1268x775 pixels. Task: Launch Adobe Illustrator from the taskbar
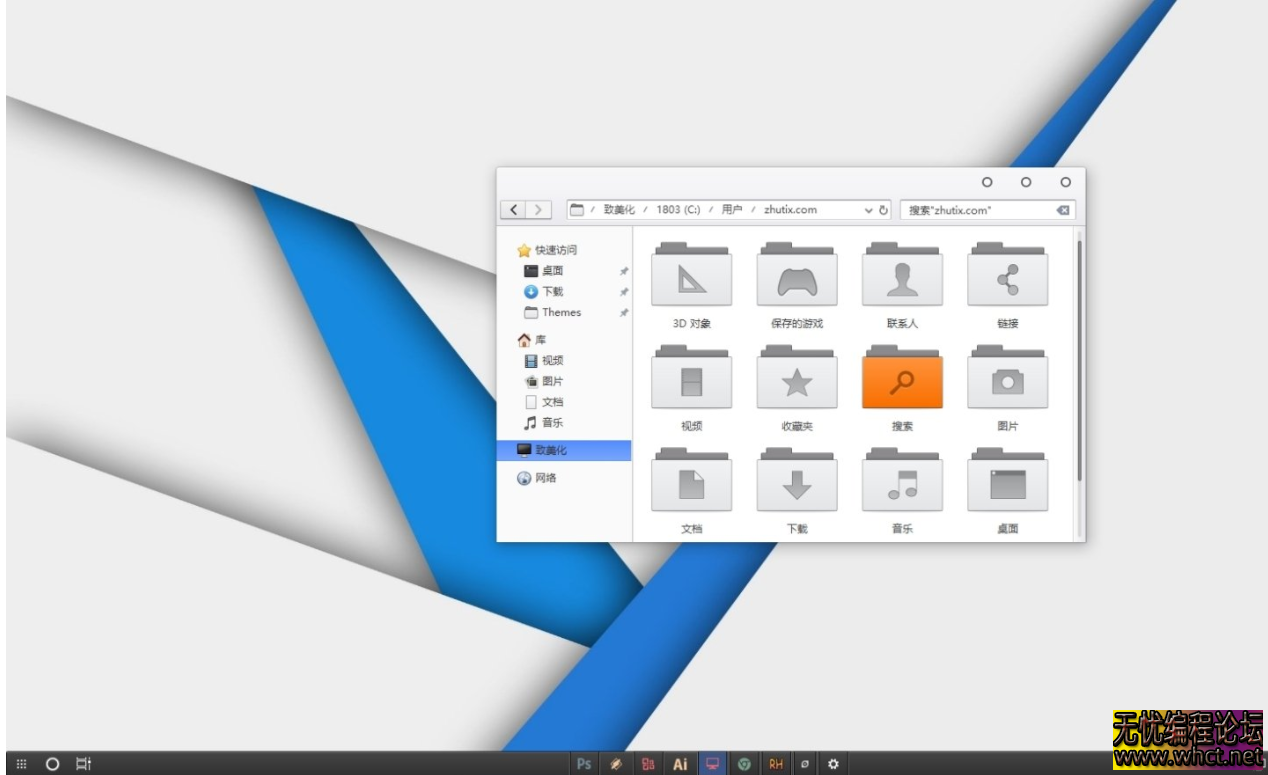679,763
